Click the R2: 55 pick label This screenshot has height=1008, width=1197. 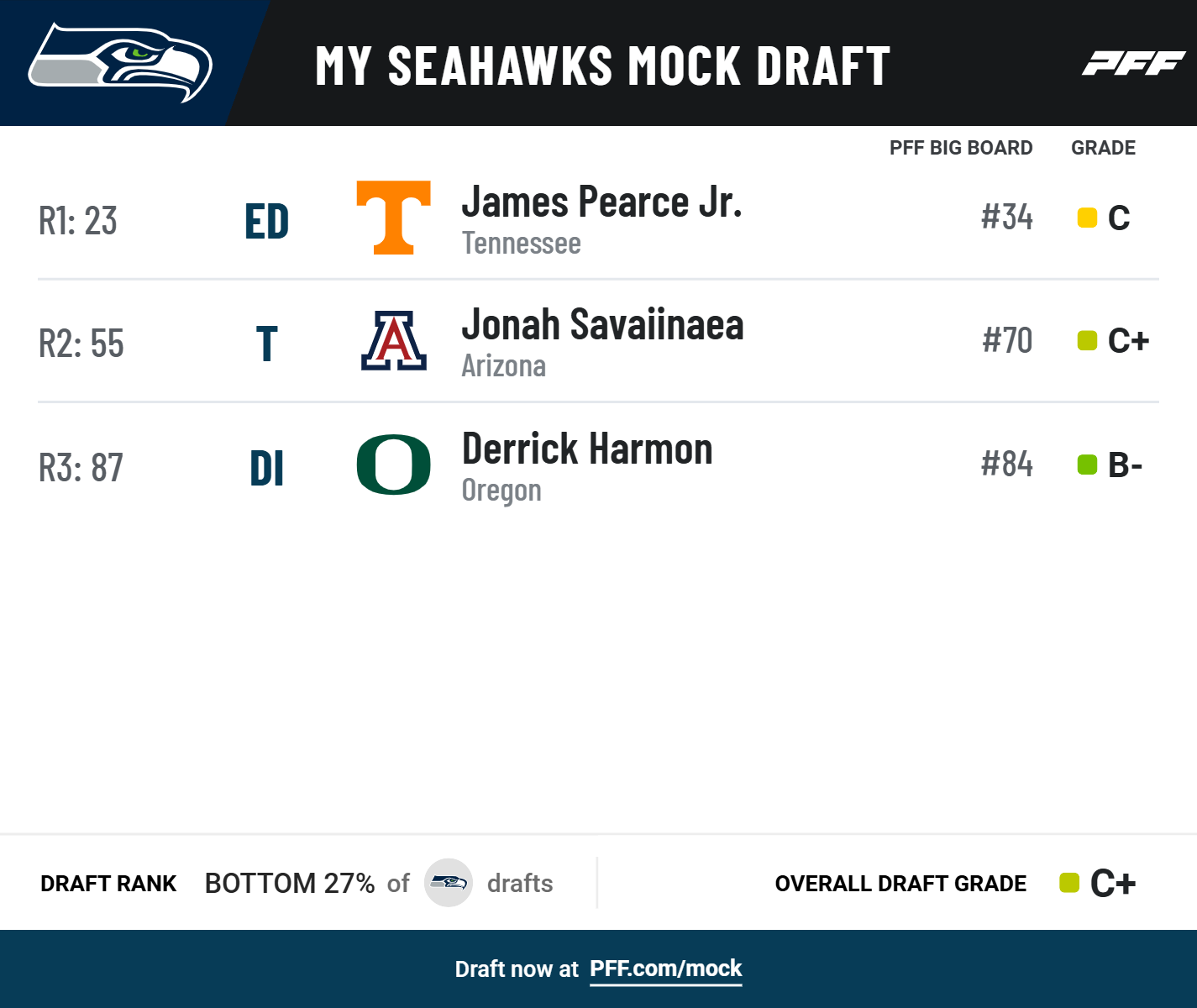81,344
